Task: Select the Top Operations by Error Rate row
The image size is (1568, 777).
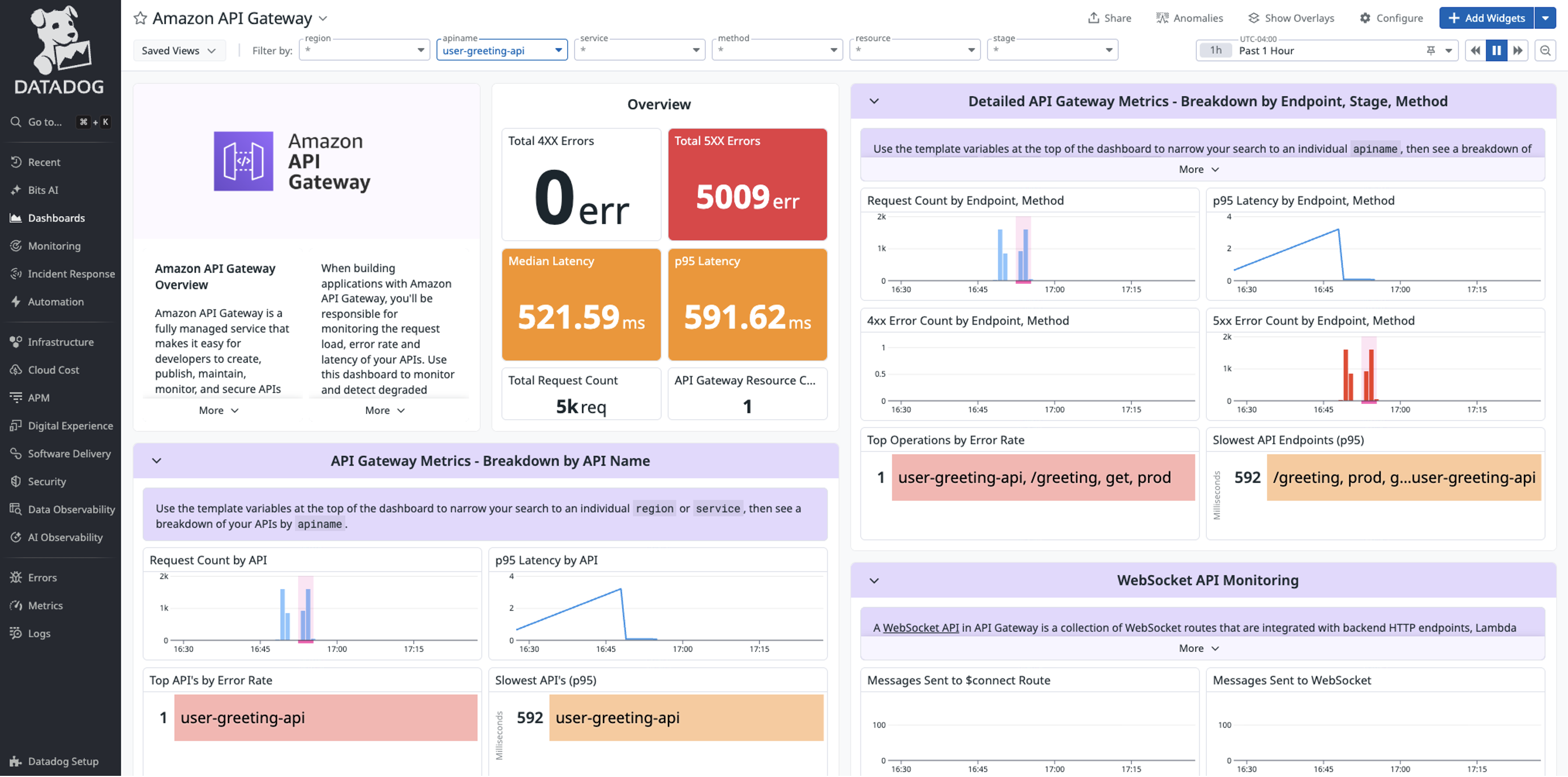Action: (x=1043, y=478)
